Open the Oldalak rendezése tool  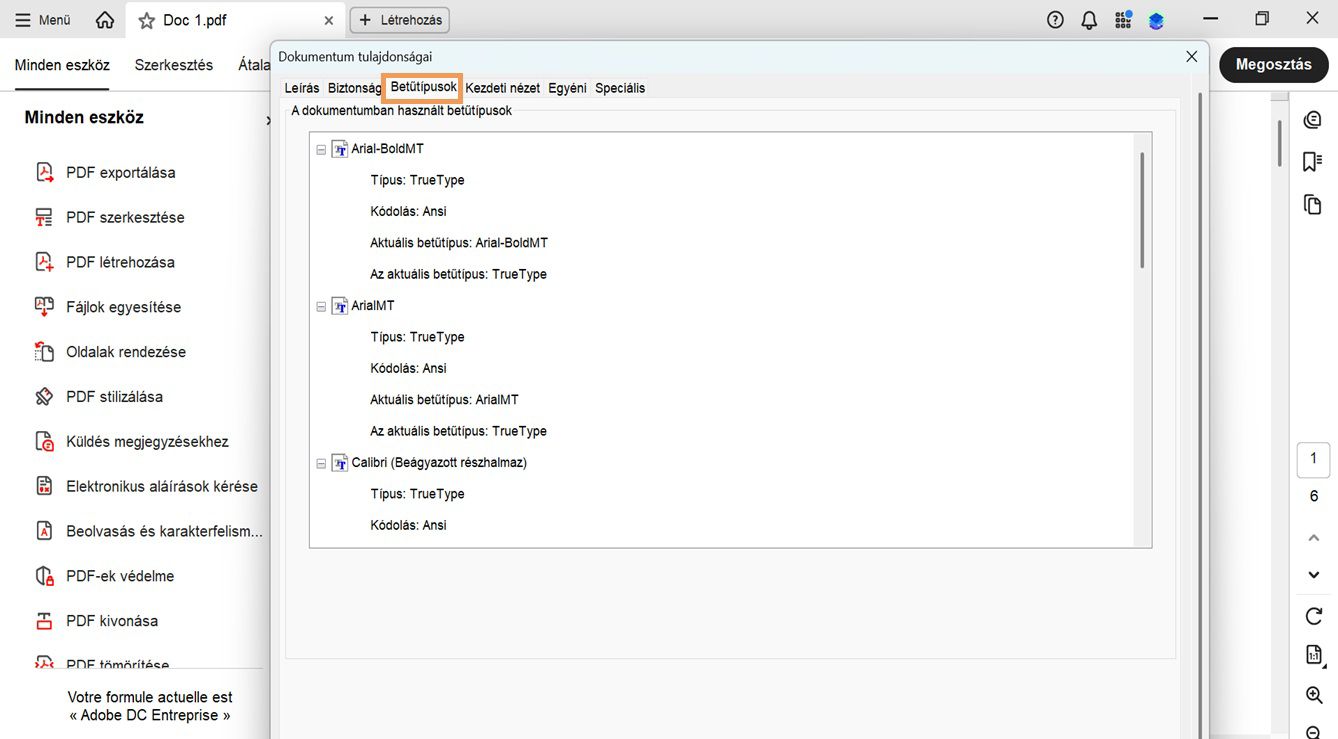[x=126, y=352]
